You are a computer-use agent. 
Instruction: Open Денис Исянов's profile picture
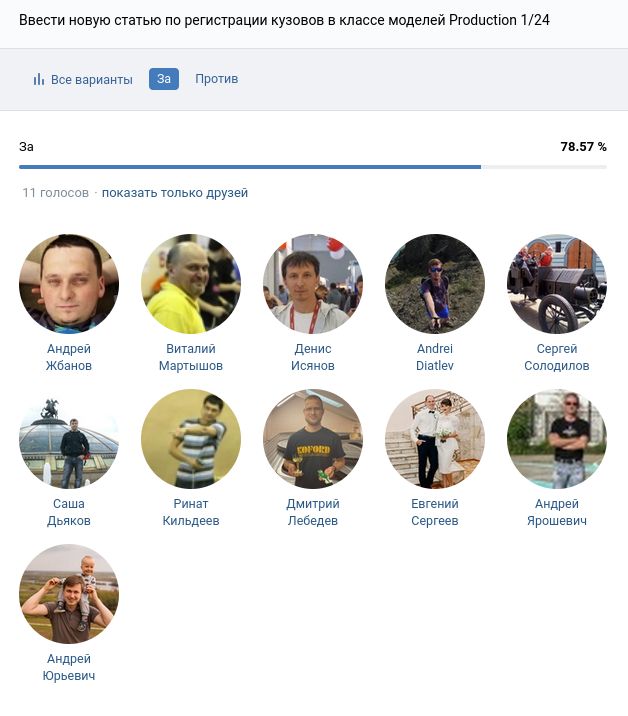[313, 284]
